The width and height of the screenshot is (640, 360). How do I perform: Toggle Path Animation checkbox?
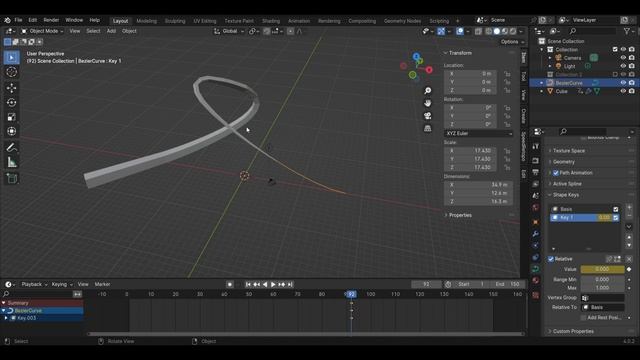556,173
